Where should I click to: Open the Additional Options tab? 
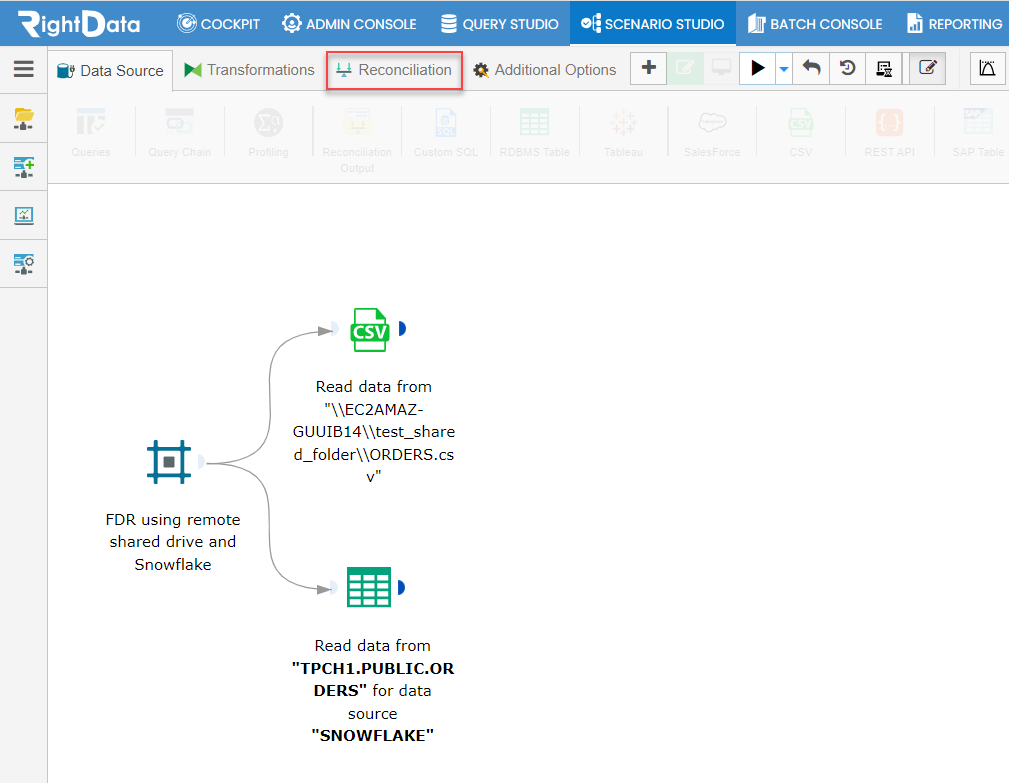545,69
